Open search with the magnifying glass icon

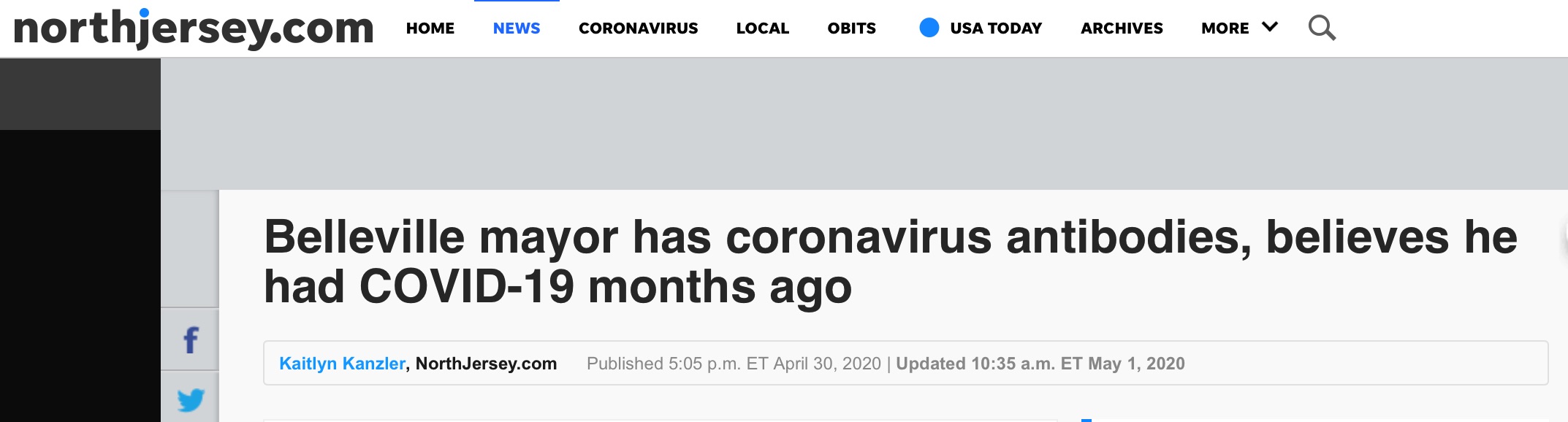[1322, 28]
